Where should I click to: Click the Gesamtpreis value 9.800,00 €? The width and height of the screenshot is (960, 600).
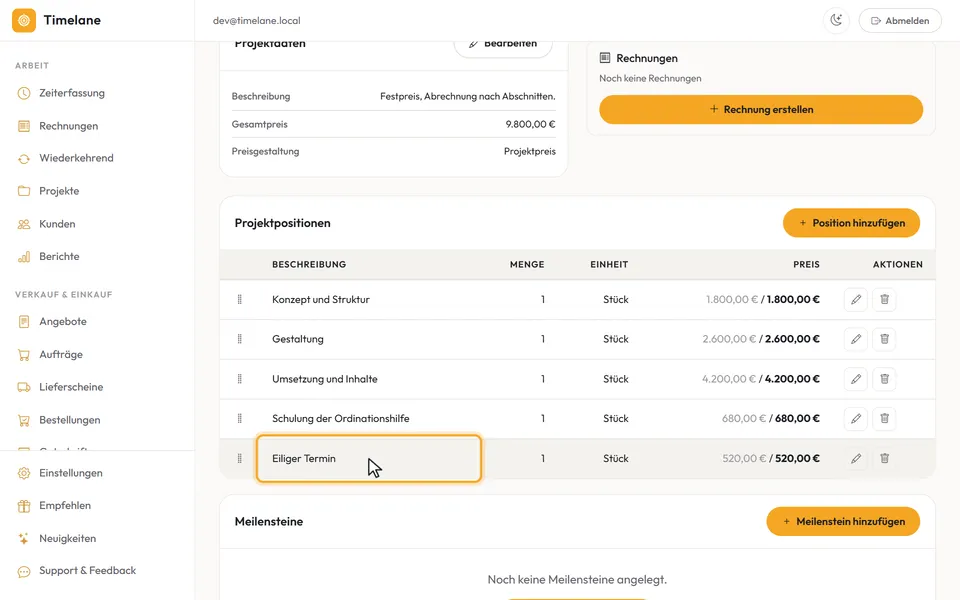click(530, 124)
